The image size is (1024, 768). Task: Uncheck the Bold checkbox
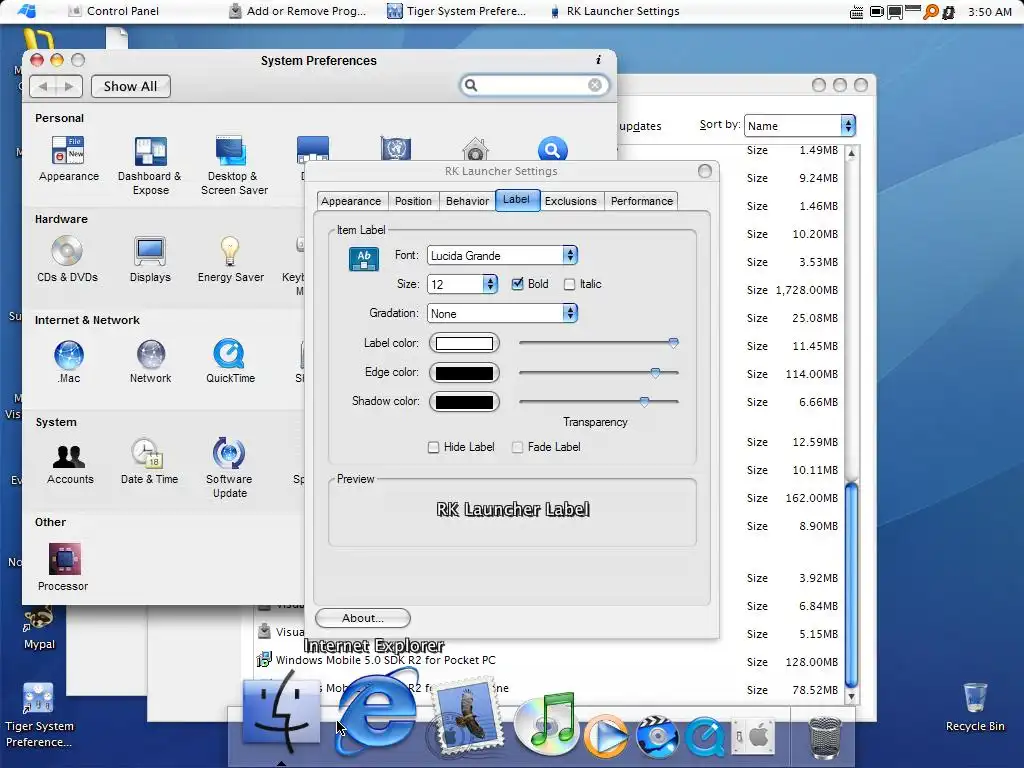(517, 284)
